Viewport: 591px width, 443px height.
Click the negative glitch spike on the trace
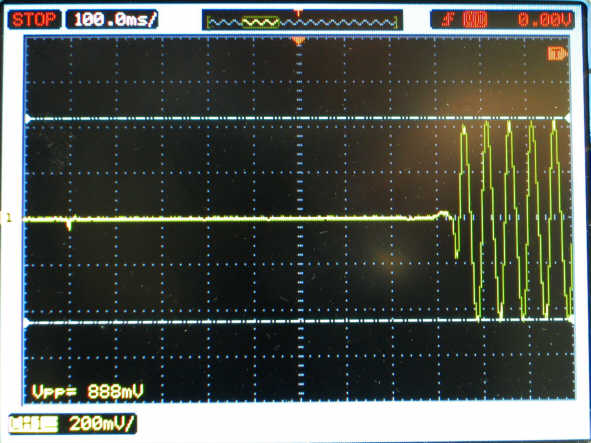pos(69,225)
